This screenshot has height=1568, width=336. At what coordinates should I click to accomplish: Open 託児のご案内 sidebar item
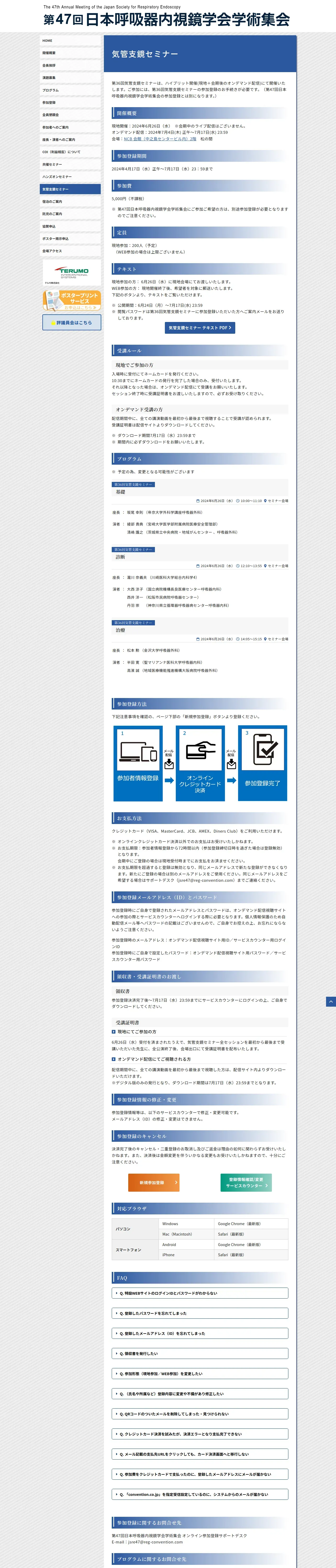click(x=70, y=214)
